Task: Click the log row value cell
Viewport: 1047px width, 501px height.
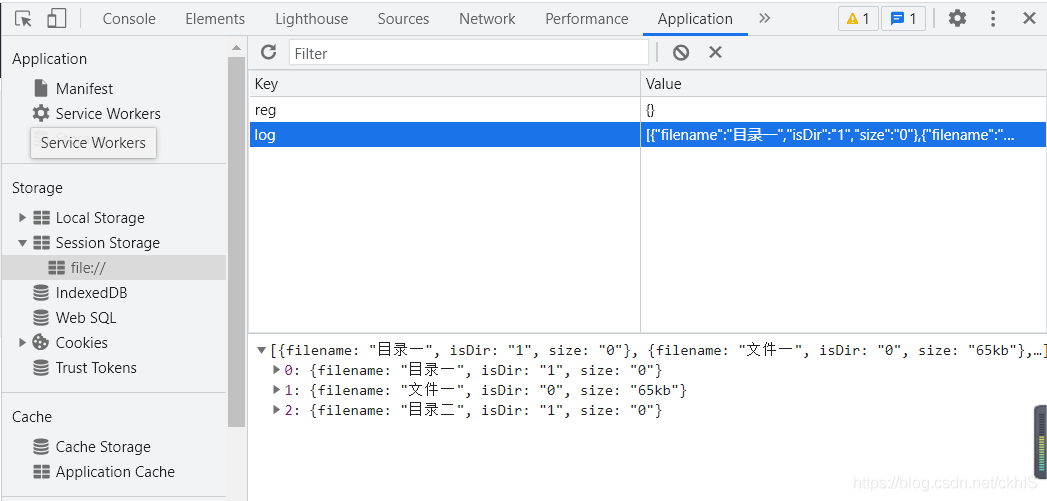Action: tap(843, 134)
